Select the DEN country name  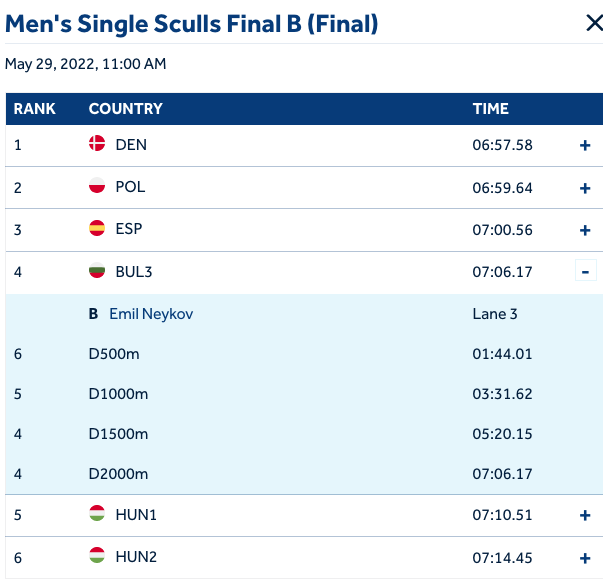(x=131, y=145)
